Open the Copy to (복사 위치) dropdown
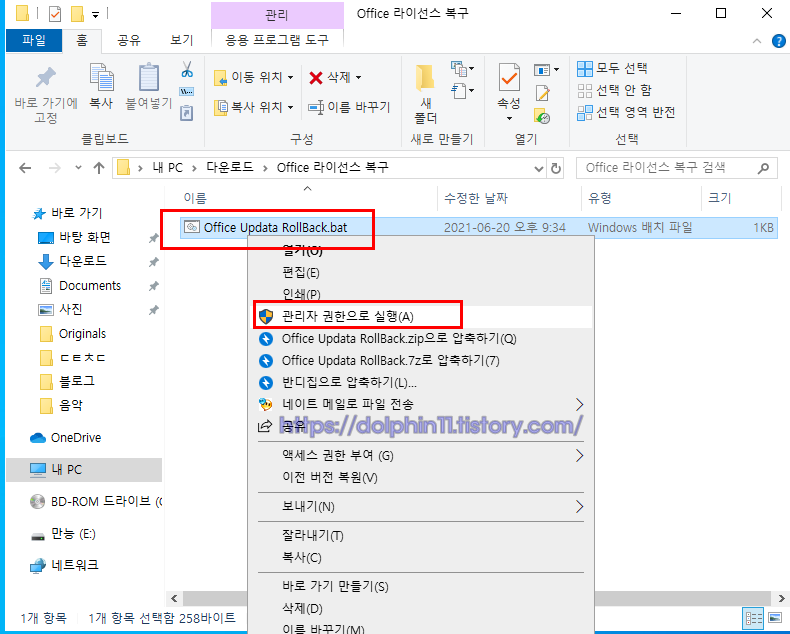Screen dimensions: 790x634 [253, 107]
